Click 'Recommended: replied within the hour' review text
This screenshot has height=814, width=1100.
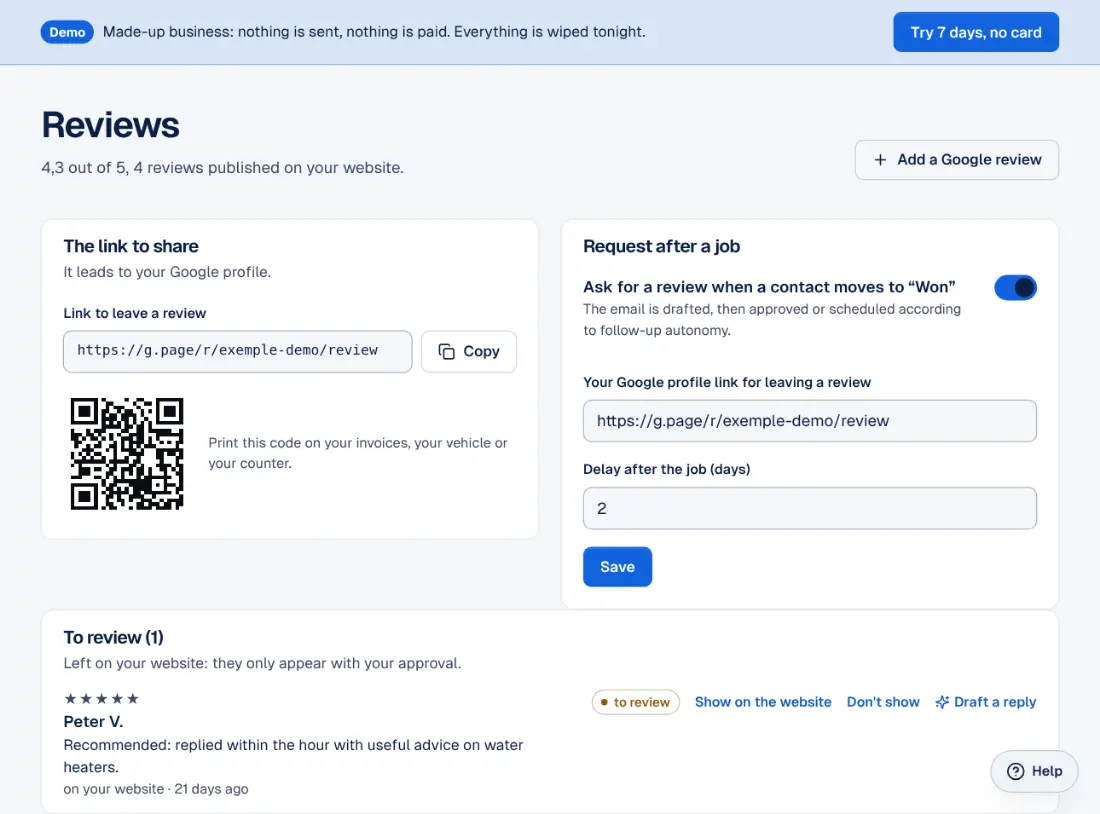click(x=293, y=756)
